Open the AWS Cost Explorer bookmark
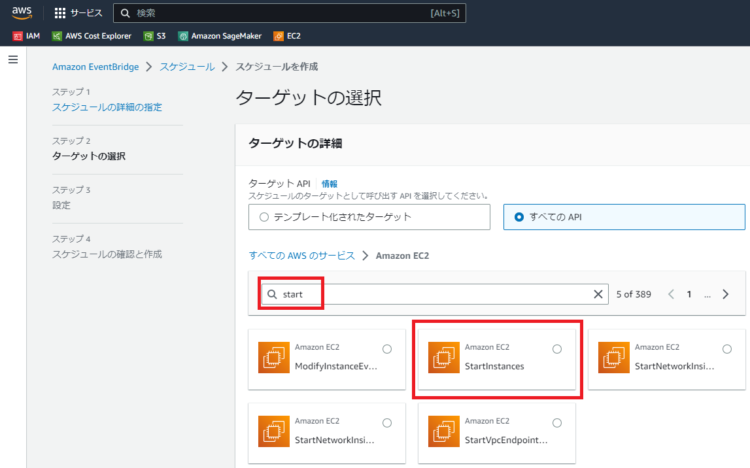The image size is (750, 468). [x=91, y=36]
